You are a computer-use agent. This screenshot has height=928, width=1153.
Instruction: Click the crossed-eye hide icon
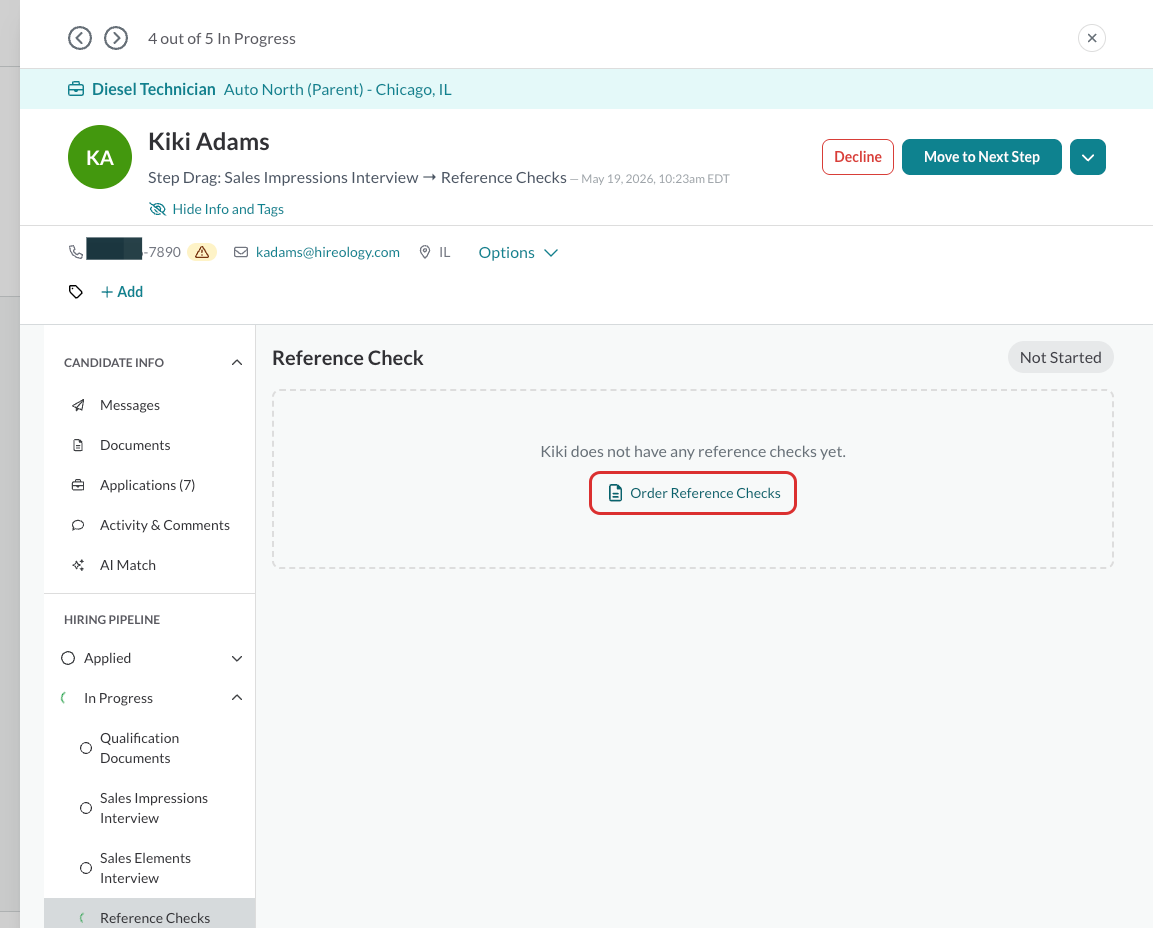pos(157,210)
